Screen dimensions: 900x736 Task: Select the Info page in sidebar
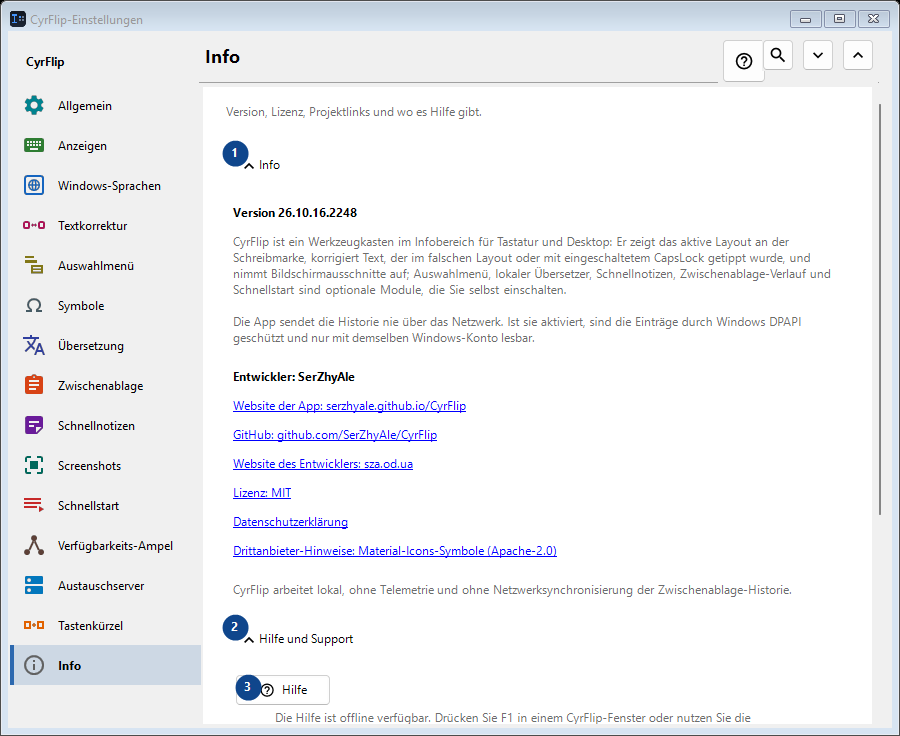(x=106, y=665)
